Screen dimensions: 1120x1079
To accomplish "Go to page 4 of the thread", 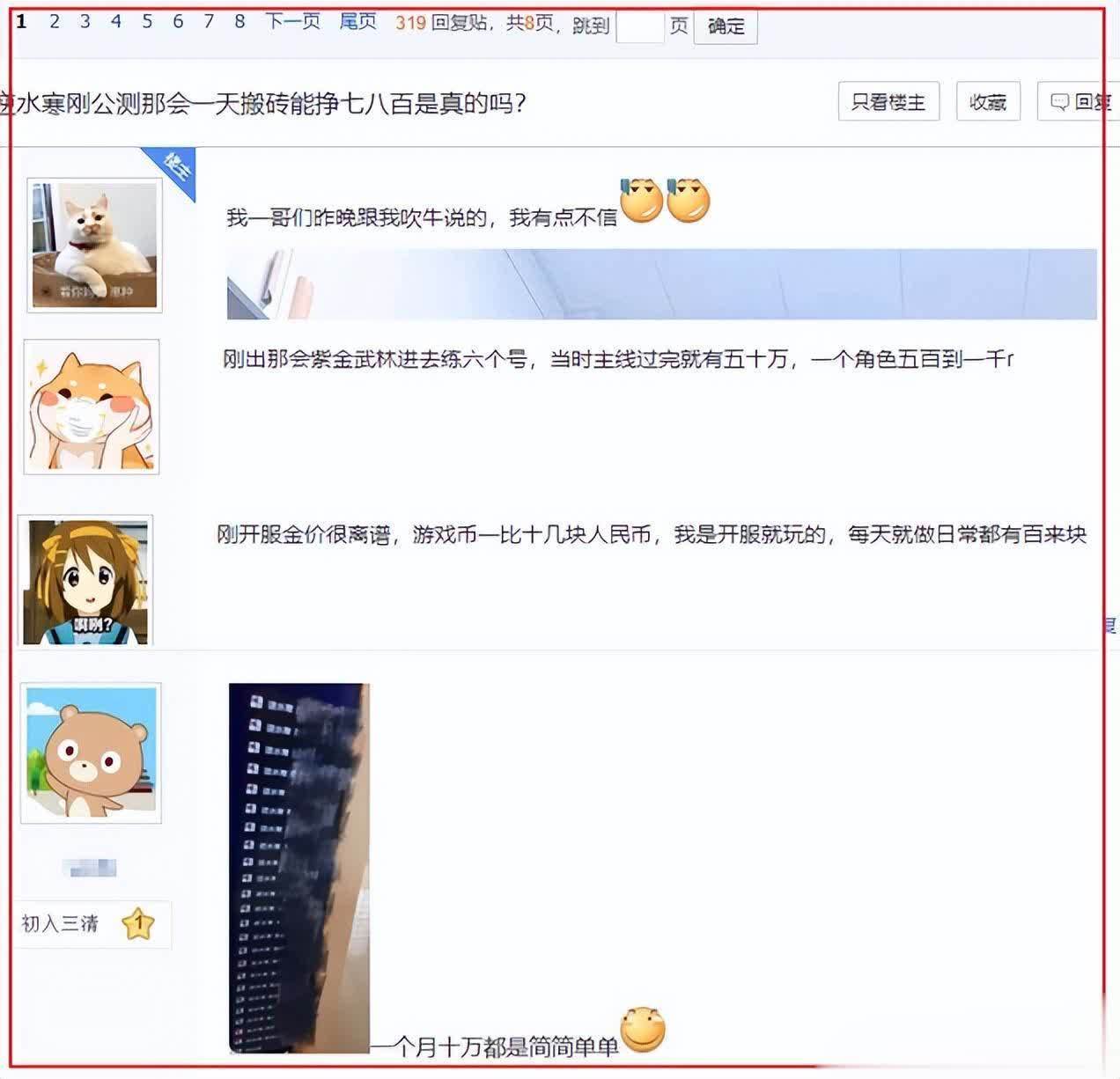I will point(116,22).
